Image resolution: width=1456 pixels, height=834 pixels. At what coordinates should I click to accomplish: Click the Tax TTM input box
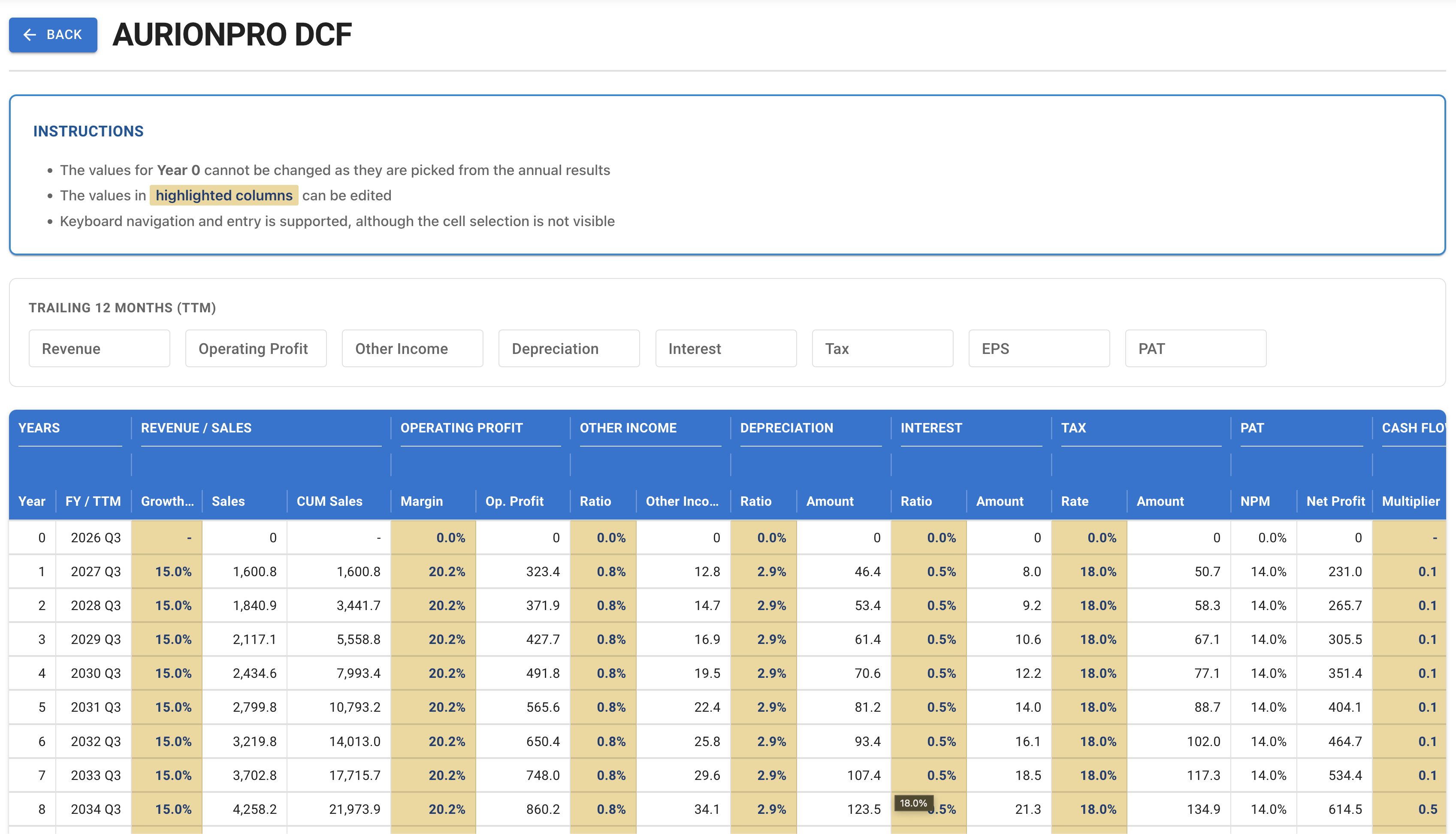pyautogui.click(x=882, y=348)
